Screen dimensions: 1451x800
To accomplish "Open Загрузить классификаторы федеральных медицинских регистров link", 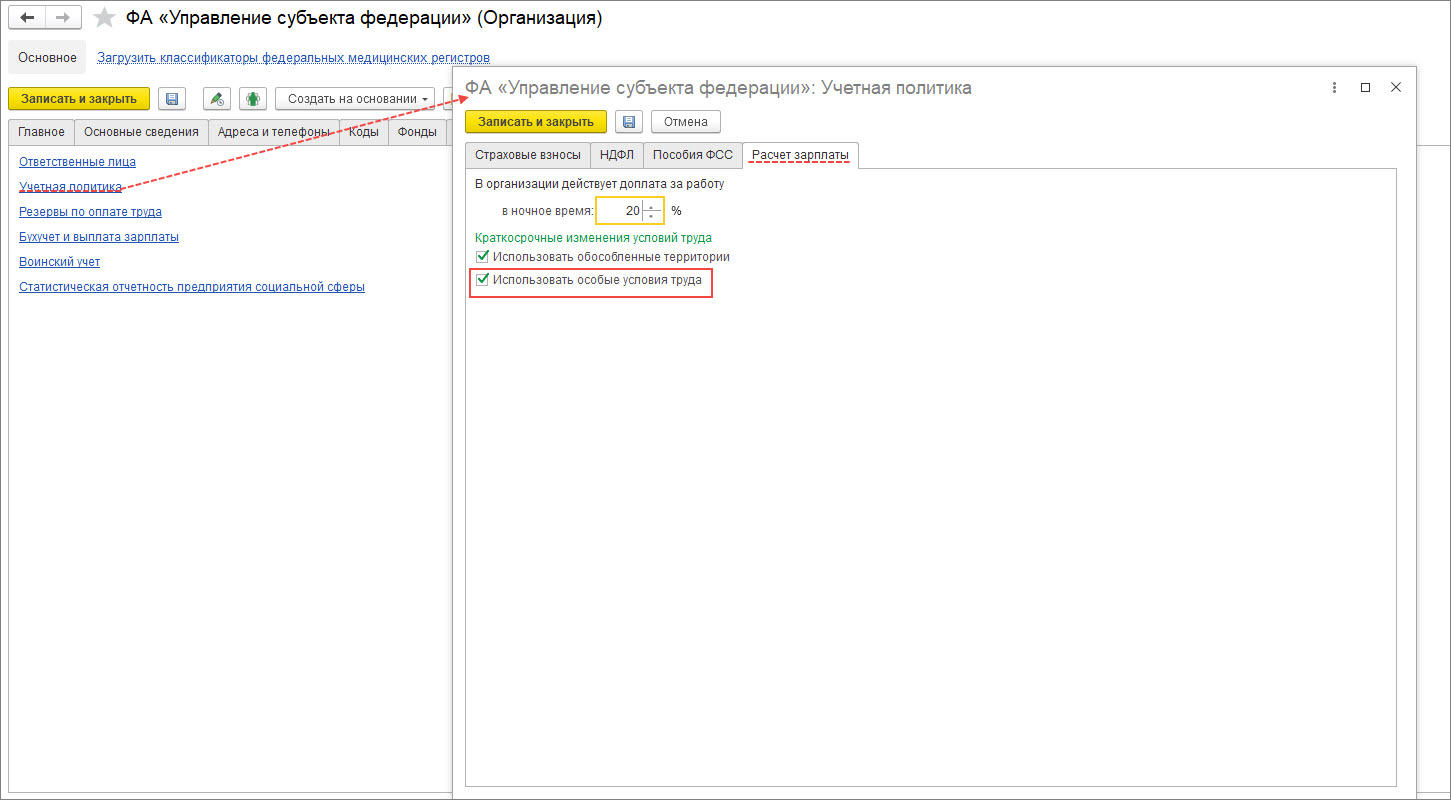I will [293, 58].
